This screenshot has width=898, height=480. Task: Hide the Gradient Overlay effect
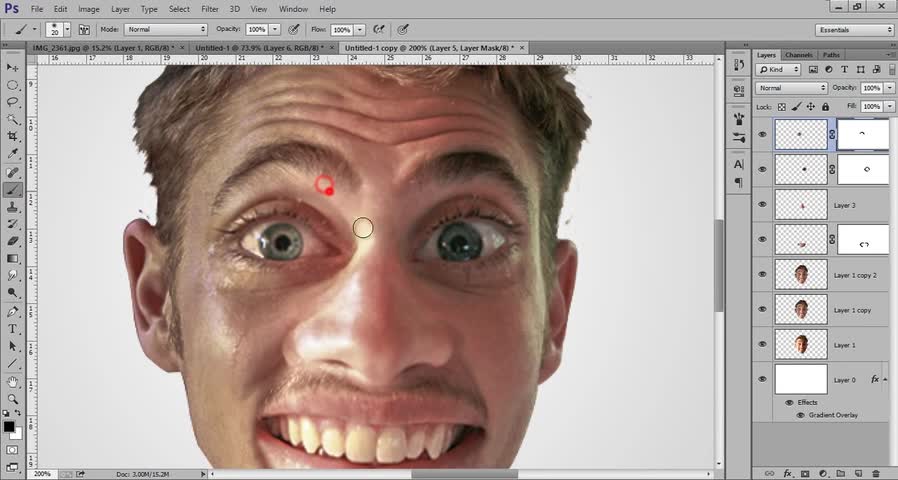coord(800,415)
